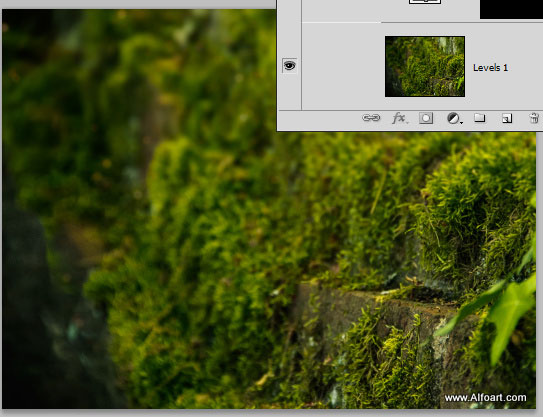This screenshot has height=417, width=543.
Task: Add a layer mask icon
Action: pyautogui.click(x=426, y=118)
